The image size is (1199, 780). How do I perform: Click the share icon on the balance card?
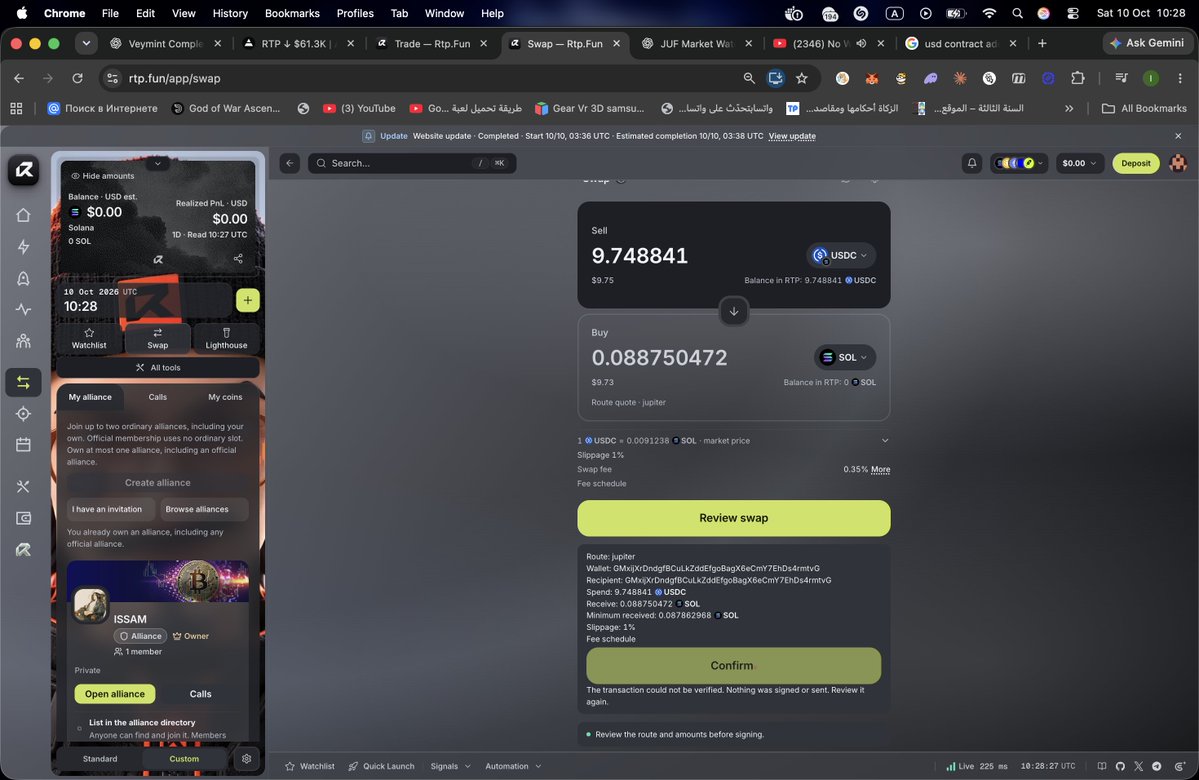coord(238,258)
